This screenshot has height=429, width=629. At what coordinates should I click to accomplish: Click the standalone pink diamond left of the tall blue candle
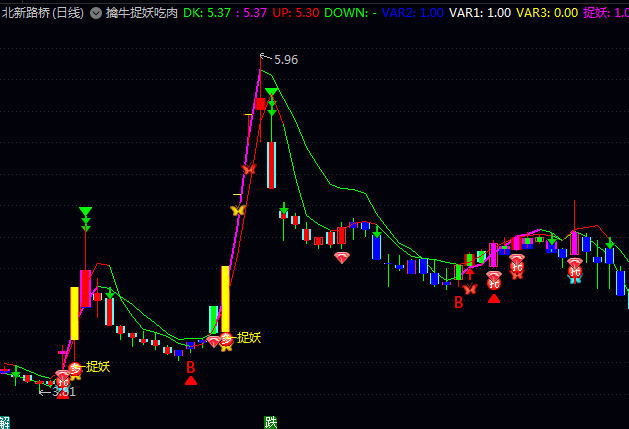[342, 258]
